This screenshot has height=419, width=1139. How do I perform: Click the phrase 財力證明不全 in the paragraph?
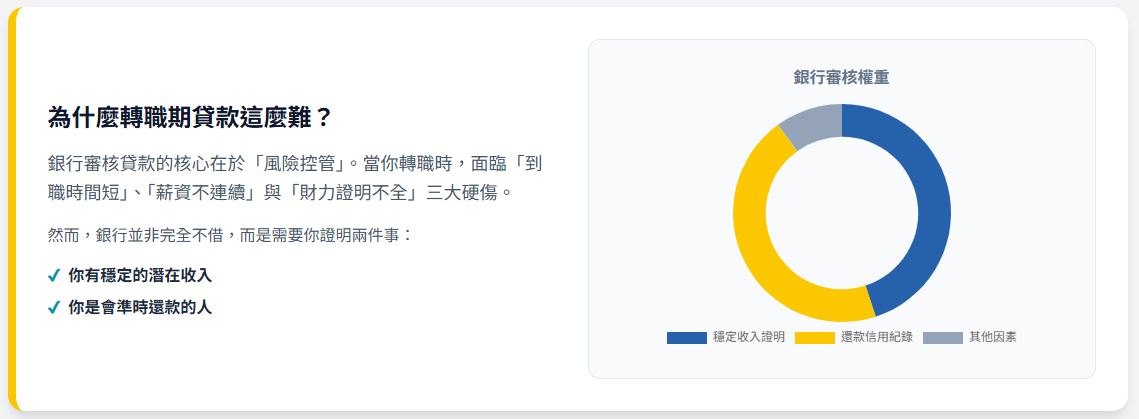[353, 192]
